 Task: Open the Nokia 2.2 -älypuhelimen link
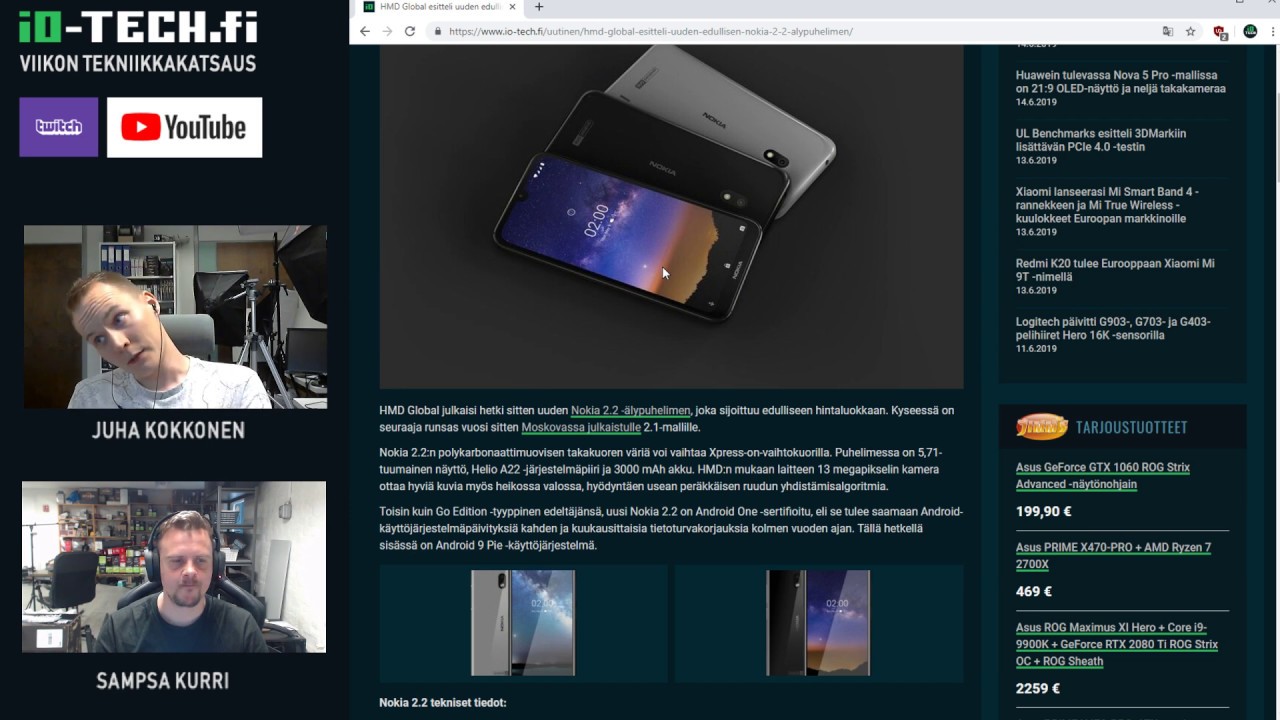630,411
